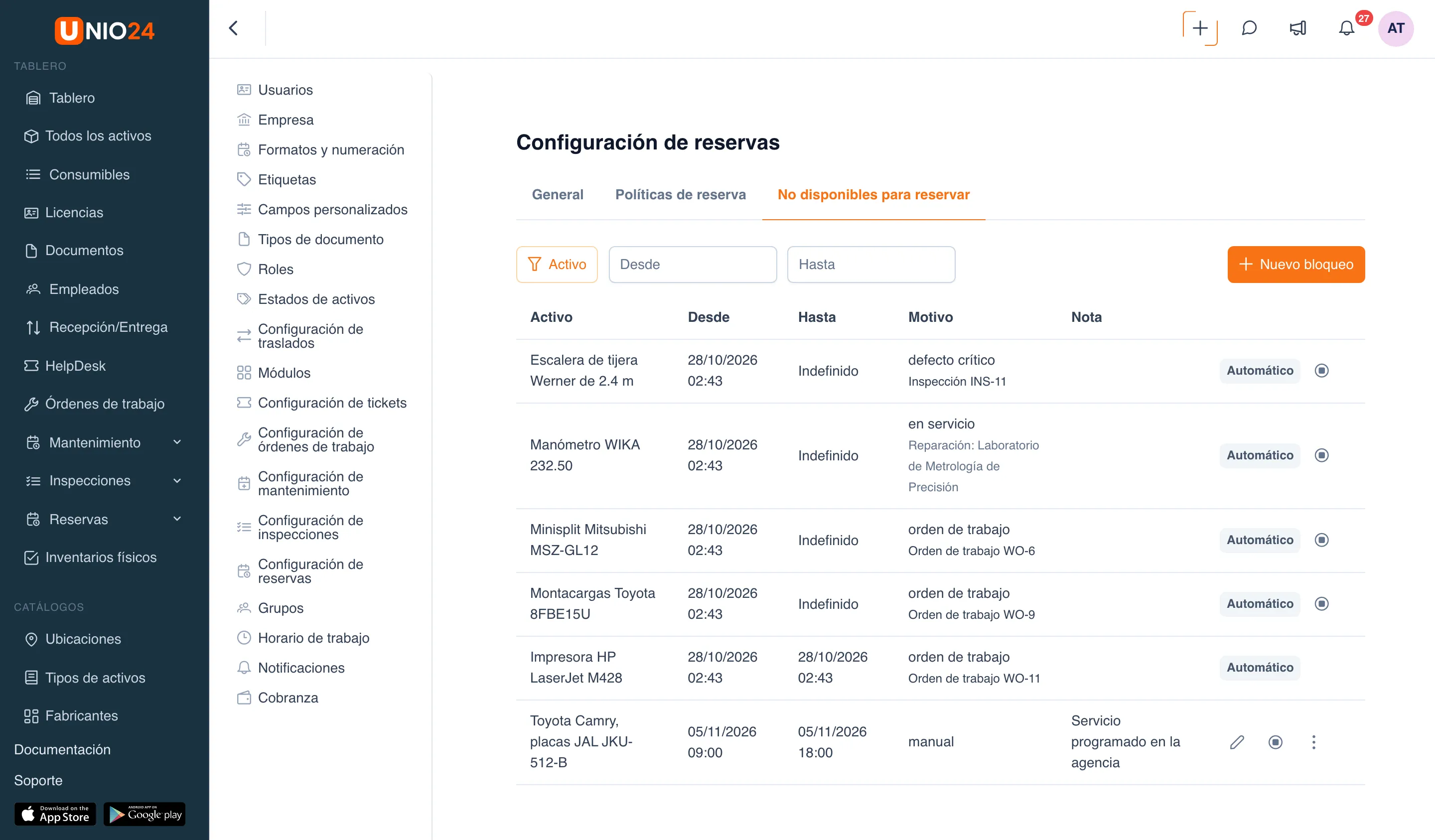The image size is (1435, 840).
Task: Open more options for Toyota Camry row
Action: [1314, 742]
